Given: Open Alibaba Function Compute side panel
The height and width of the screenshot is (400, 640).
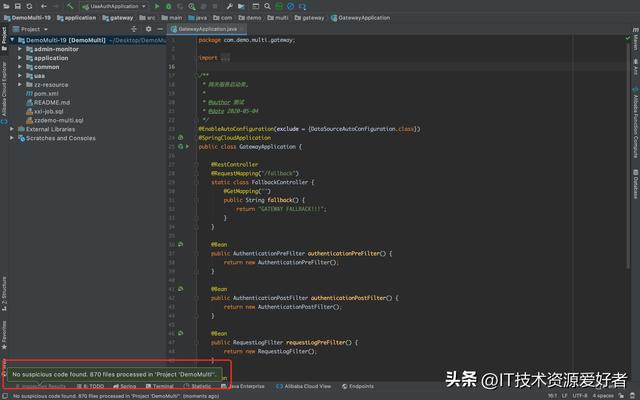Looking at the screenshot, I should (x=636, y=122).
